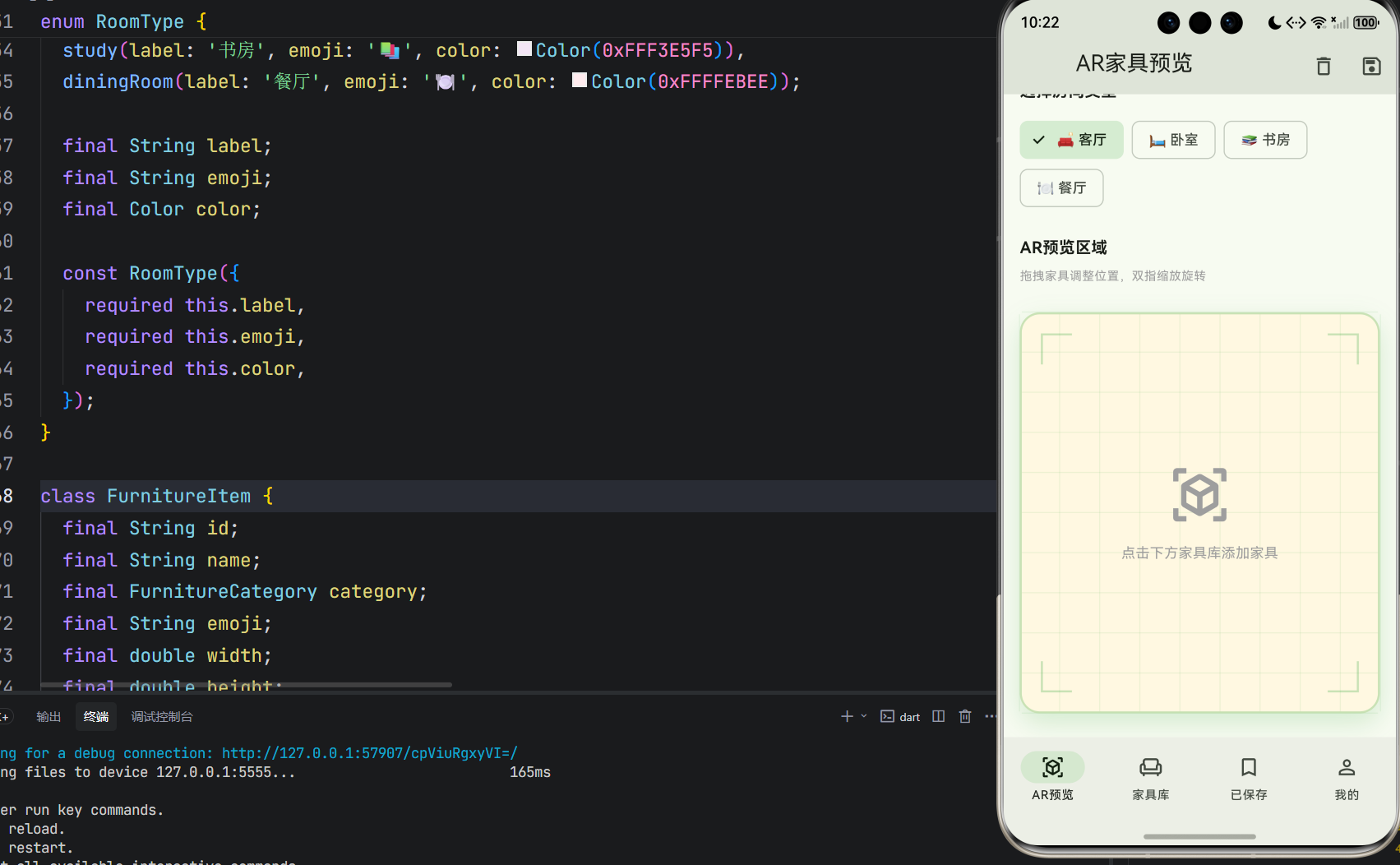Click the split terminal icon

click(x=938, y=716)
